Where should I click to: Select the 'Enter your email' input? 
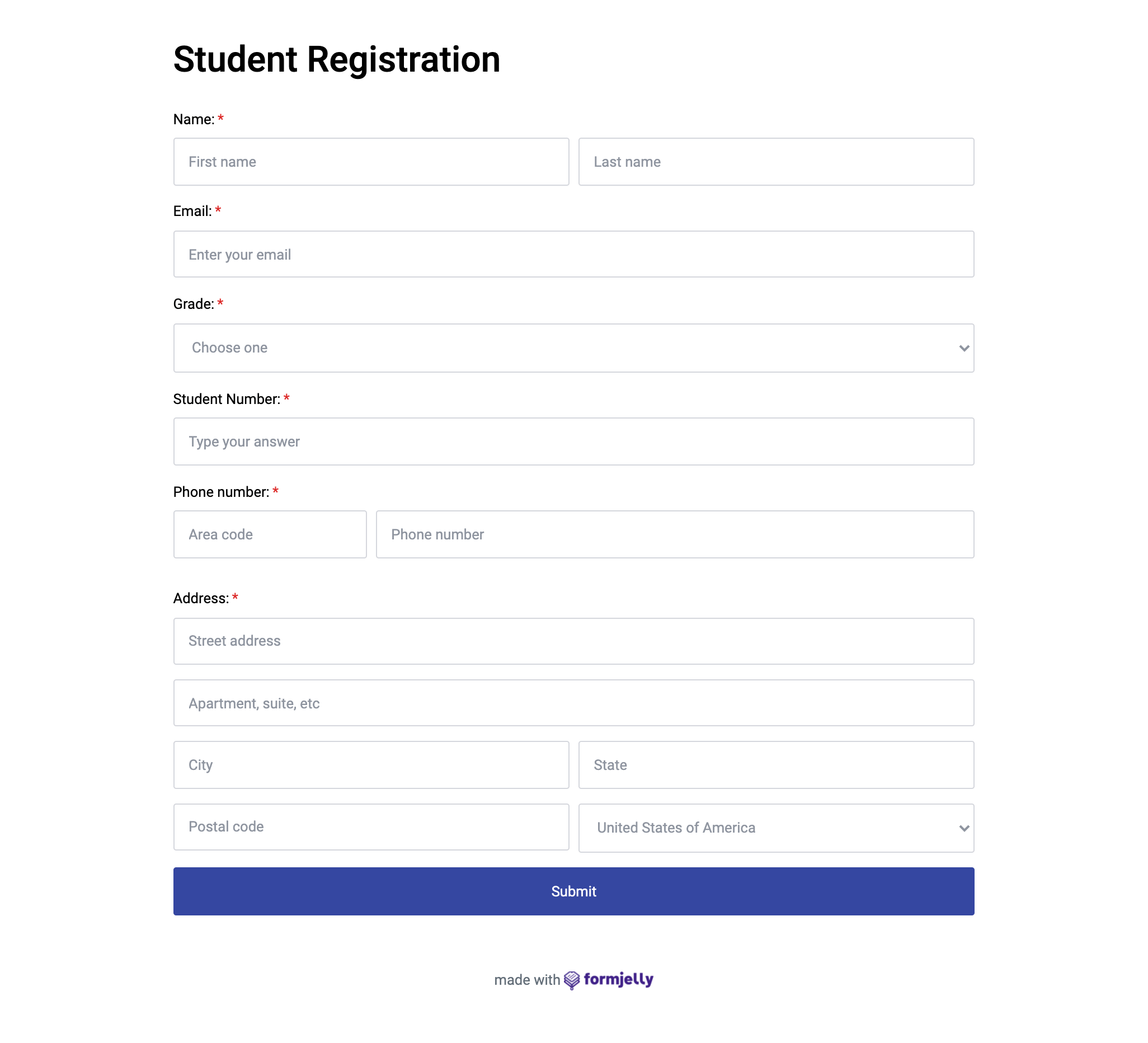pyautogui.click(x=573, y=255)
